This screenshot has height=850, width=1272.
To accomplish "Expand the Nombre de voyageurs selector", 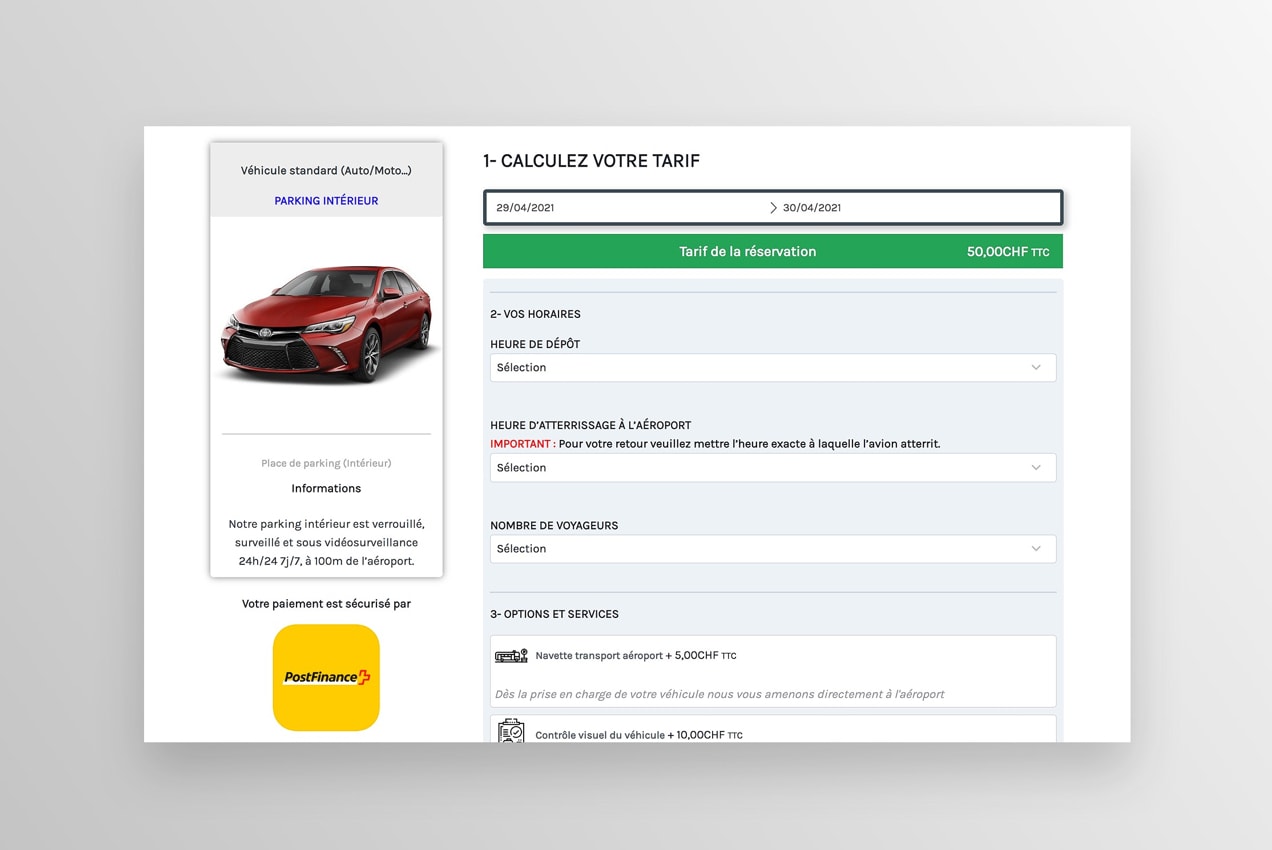I will pos(772,548).
